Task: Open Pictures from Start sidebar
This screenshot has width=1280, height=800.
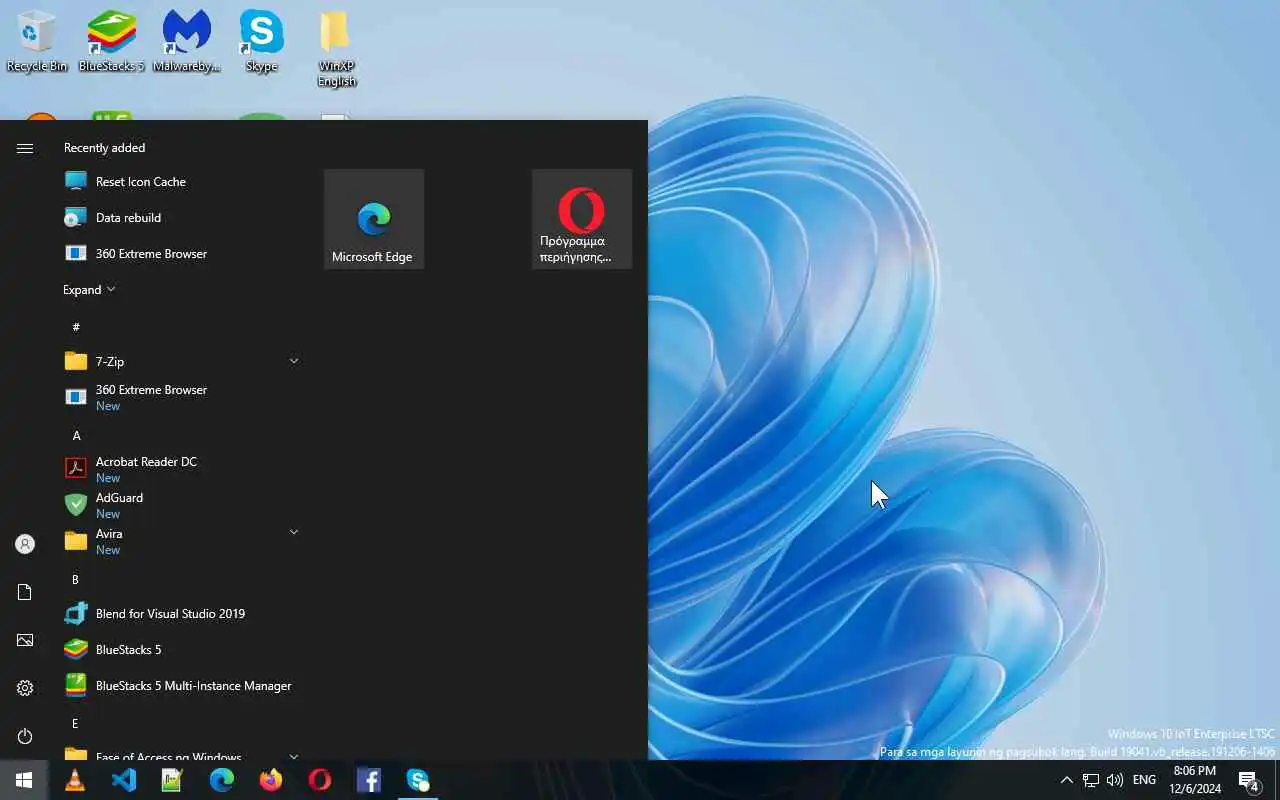Action: (25, 640)
